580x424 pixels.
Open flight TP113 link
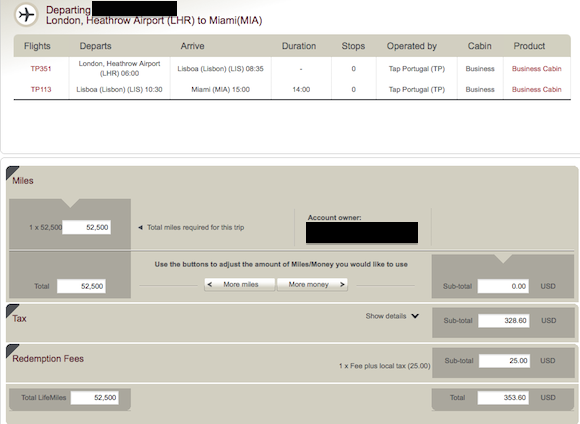pos(41,90)
